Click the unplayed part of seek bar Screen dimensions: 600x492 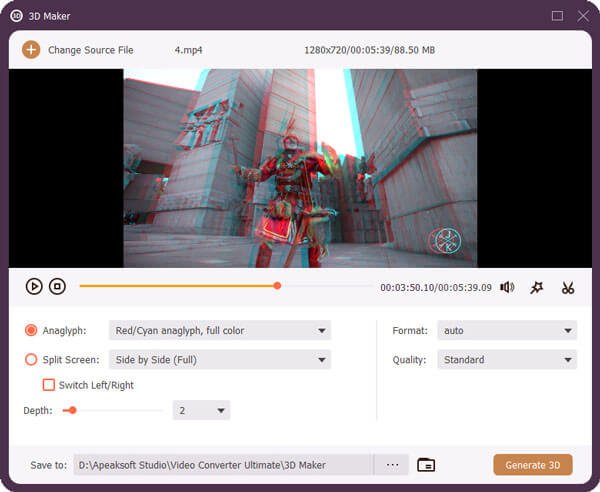[x=327, y=286]
